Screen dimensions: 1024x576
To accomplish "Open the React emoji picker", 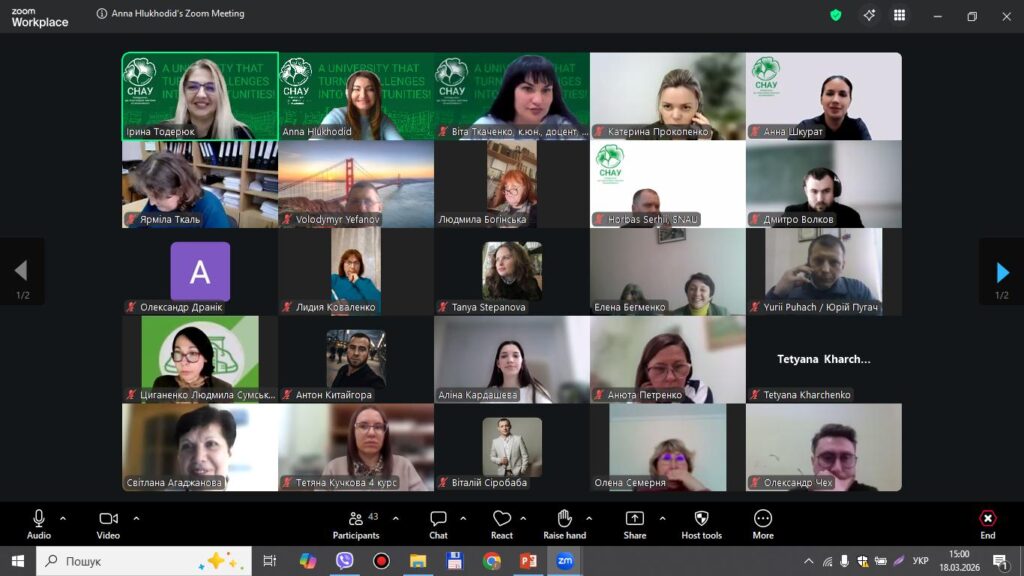I will pyautogui.click(x=502, y=524).
